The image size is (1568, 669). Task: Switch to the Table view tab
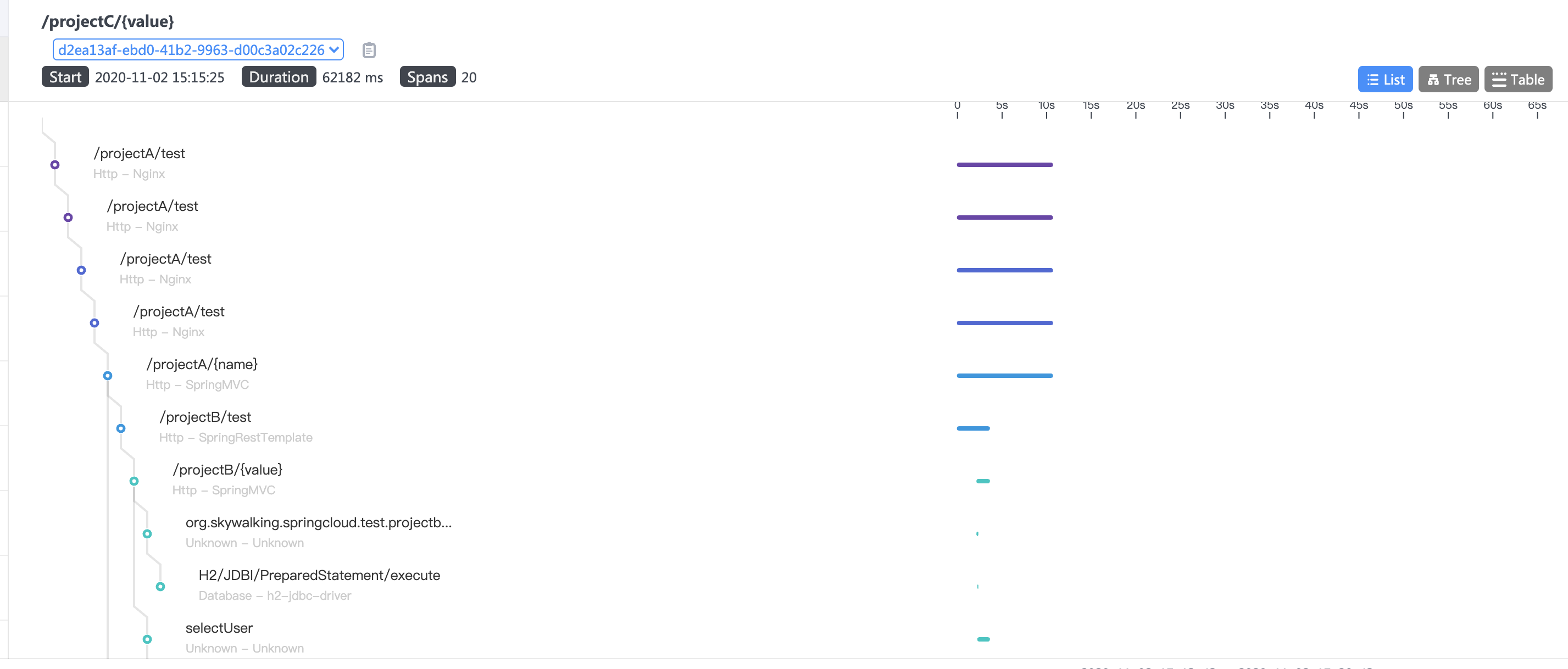click(x=1517, y=79)
